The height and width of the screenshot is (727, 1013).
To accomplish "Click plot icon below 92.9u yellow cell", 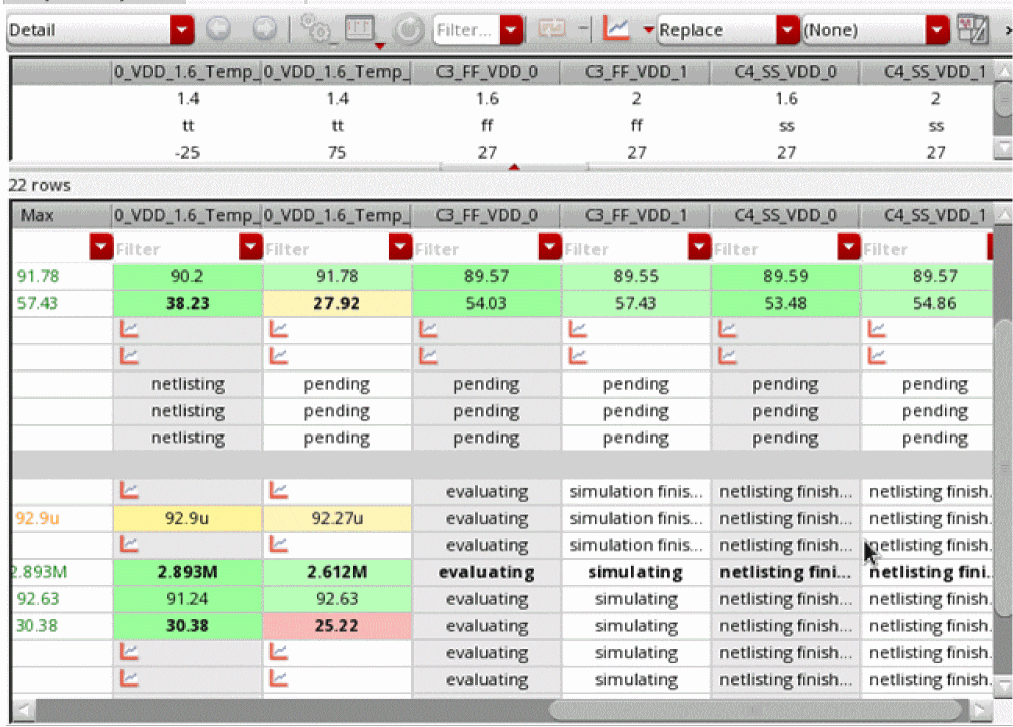I will 129,544.
